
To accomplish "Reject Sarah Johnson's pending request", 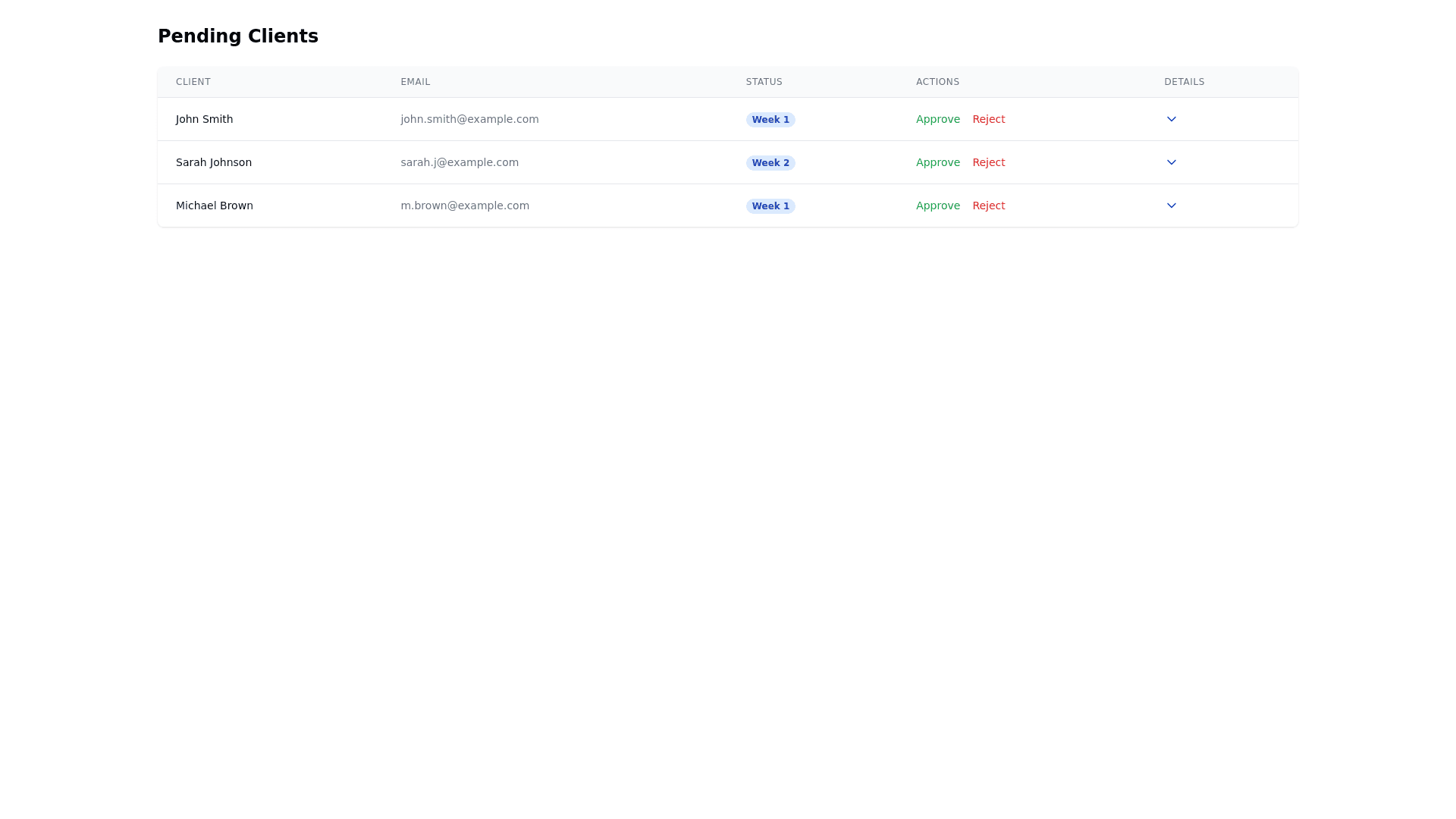I will [988, 162].
